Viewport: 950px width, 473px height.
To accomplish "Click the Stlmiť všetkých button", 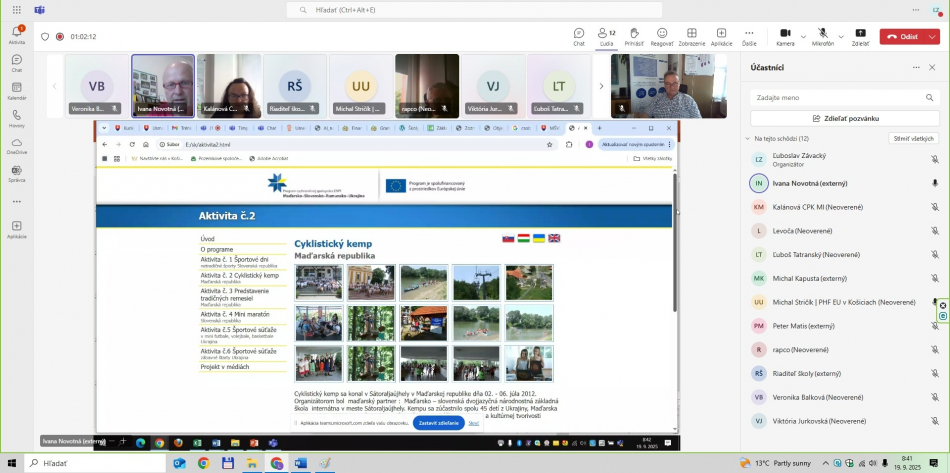I will pos(914,138).
